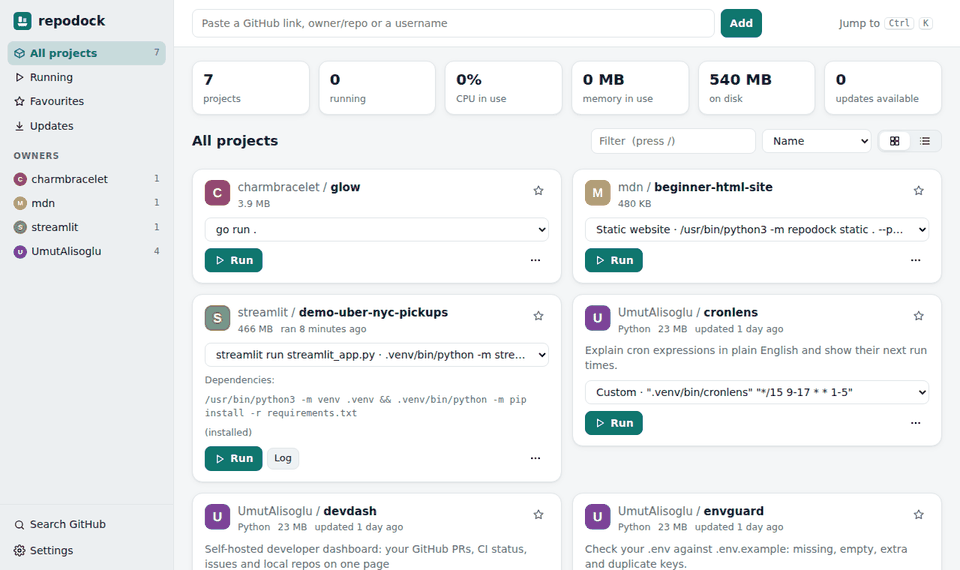Click the 'envguard' project title
The height and width of the screenshot is (570, 960).
(x=733, y=511)
